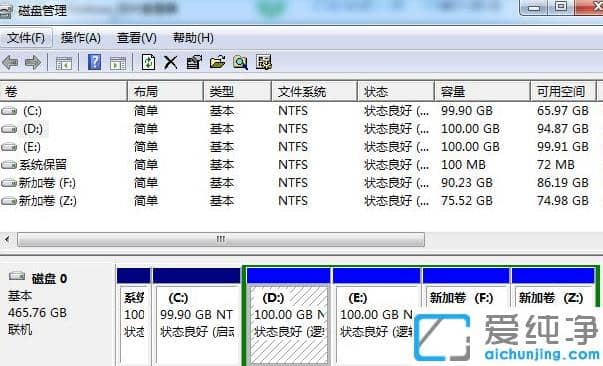
Task: Click the 99.90 GB capacity cell
Action: coord(466,111)
